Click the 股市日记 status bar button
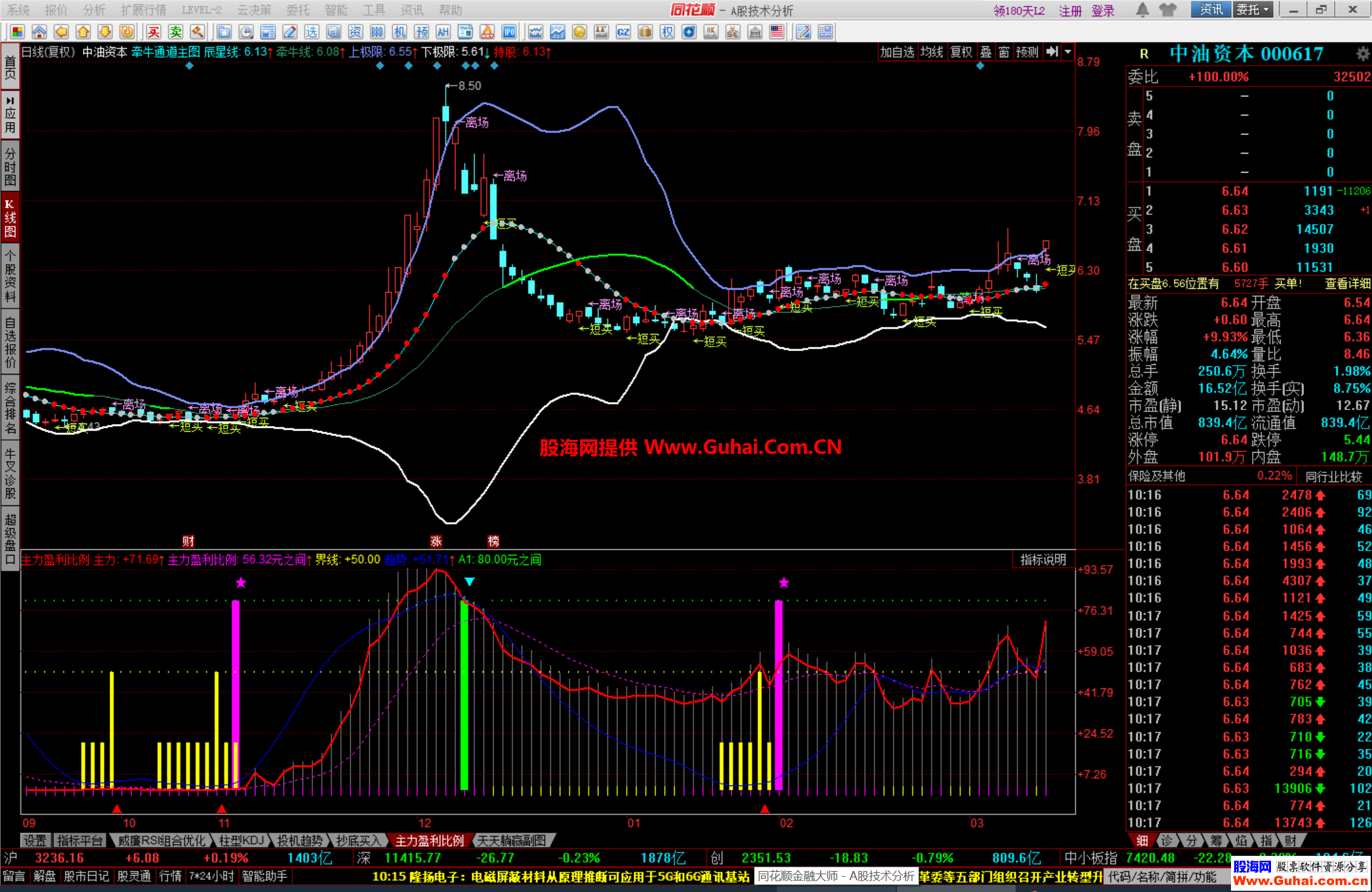This screenshot has width=1372, height=892. click(86, 876)
